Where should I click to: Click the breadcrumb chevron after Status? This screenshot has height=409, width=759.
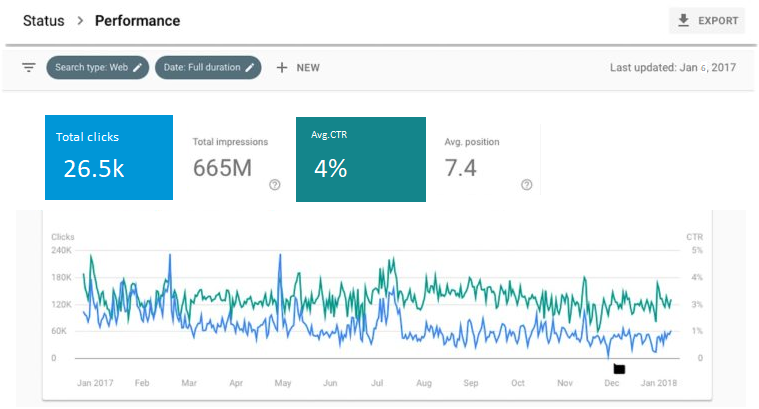point(80,20)
